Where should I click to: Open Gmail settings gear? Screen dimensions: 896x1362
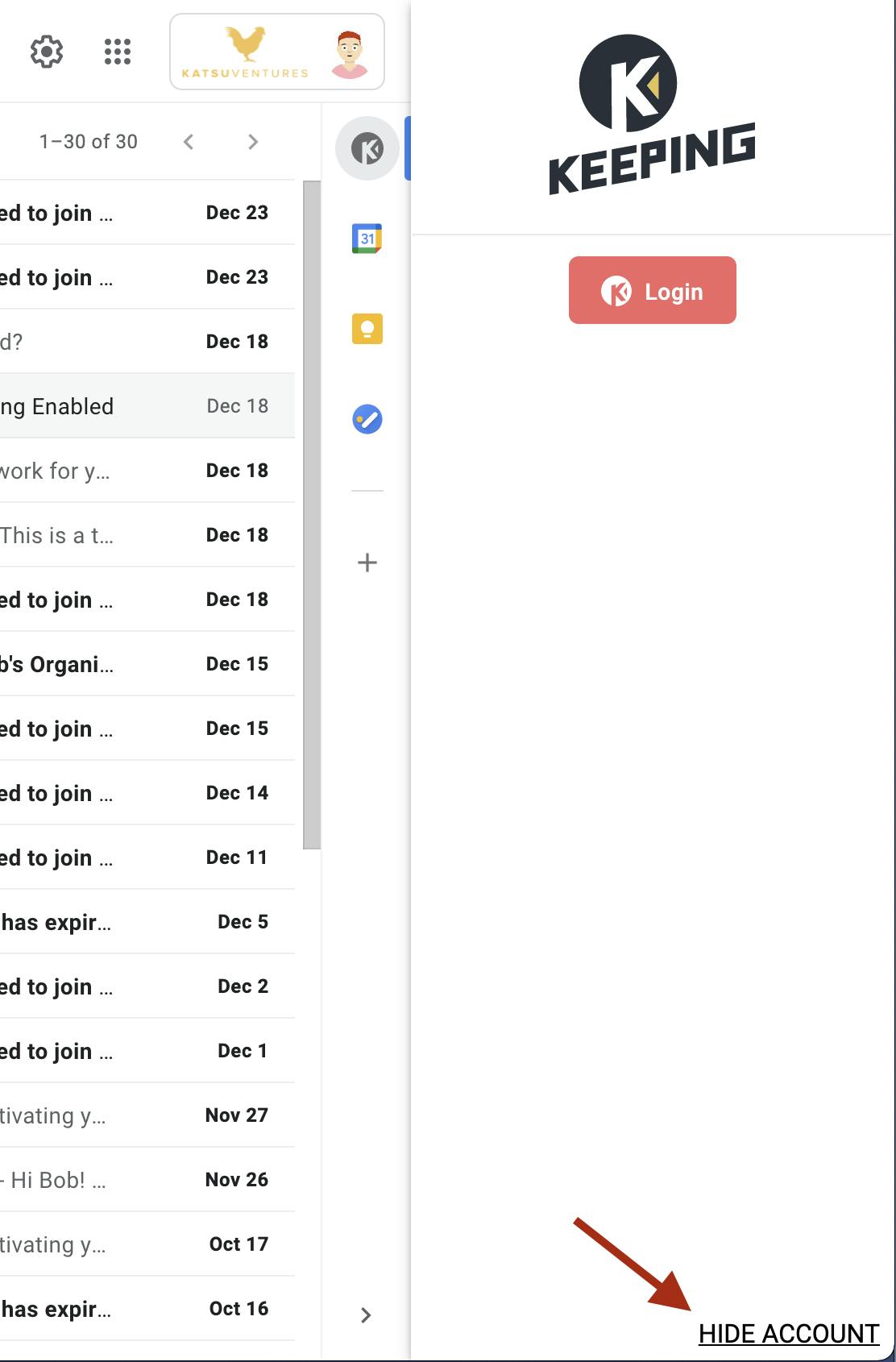[x=47, y=52]
